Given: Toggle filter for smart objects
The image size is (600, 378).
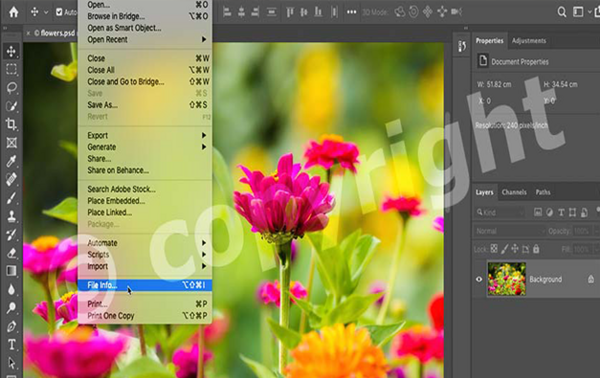Looking at the screenshot, I should tap(584, 212).
